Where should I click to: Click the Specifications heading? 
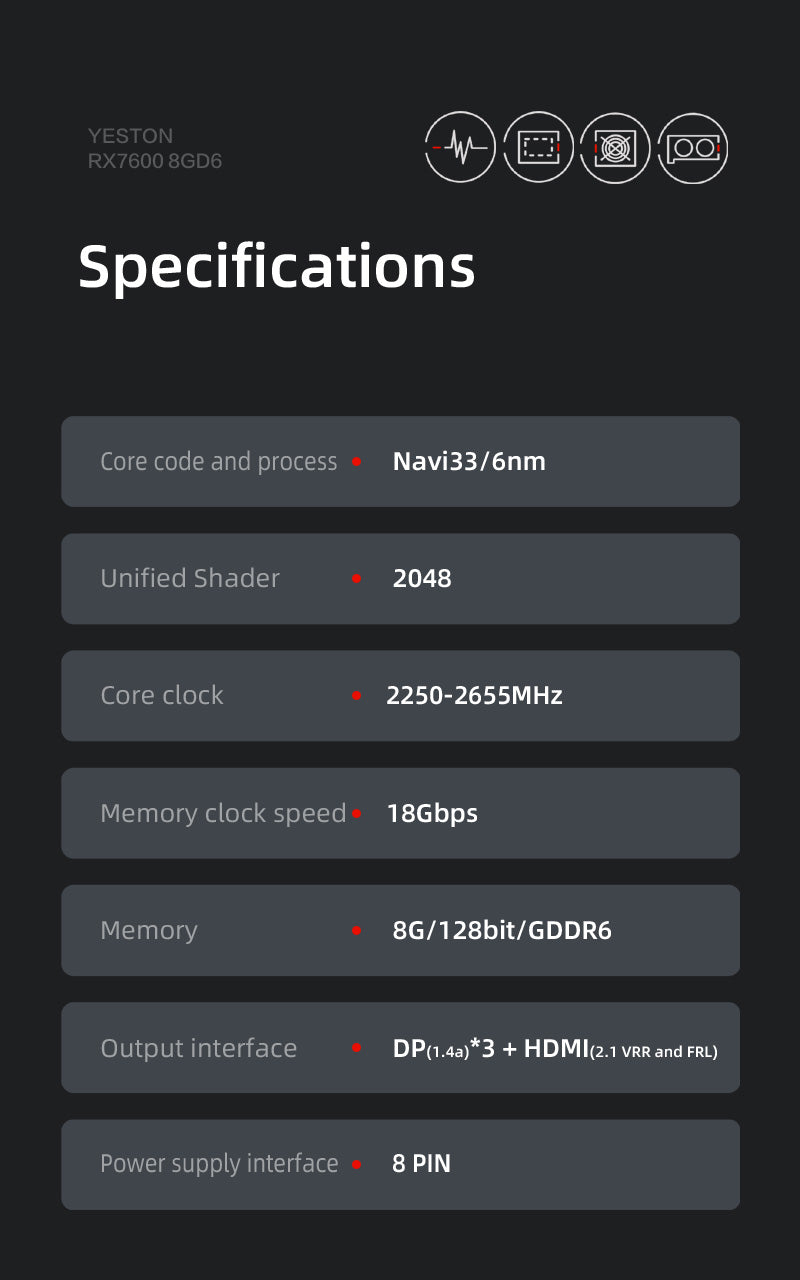tap(277, 268)
